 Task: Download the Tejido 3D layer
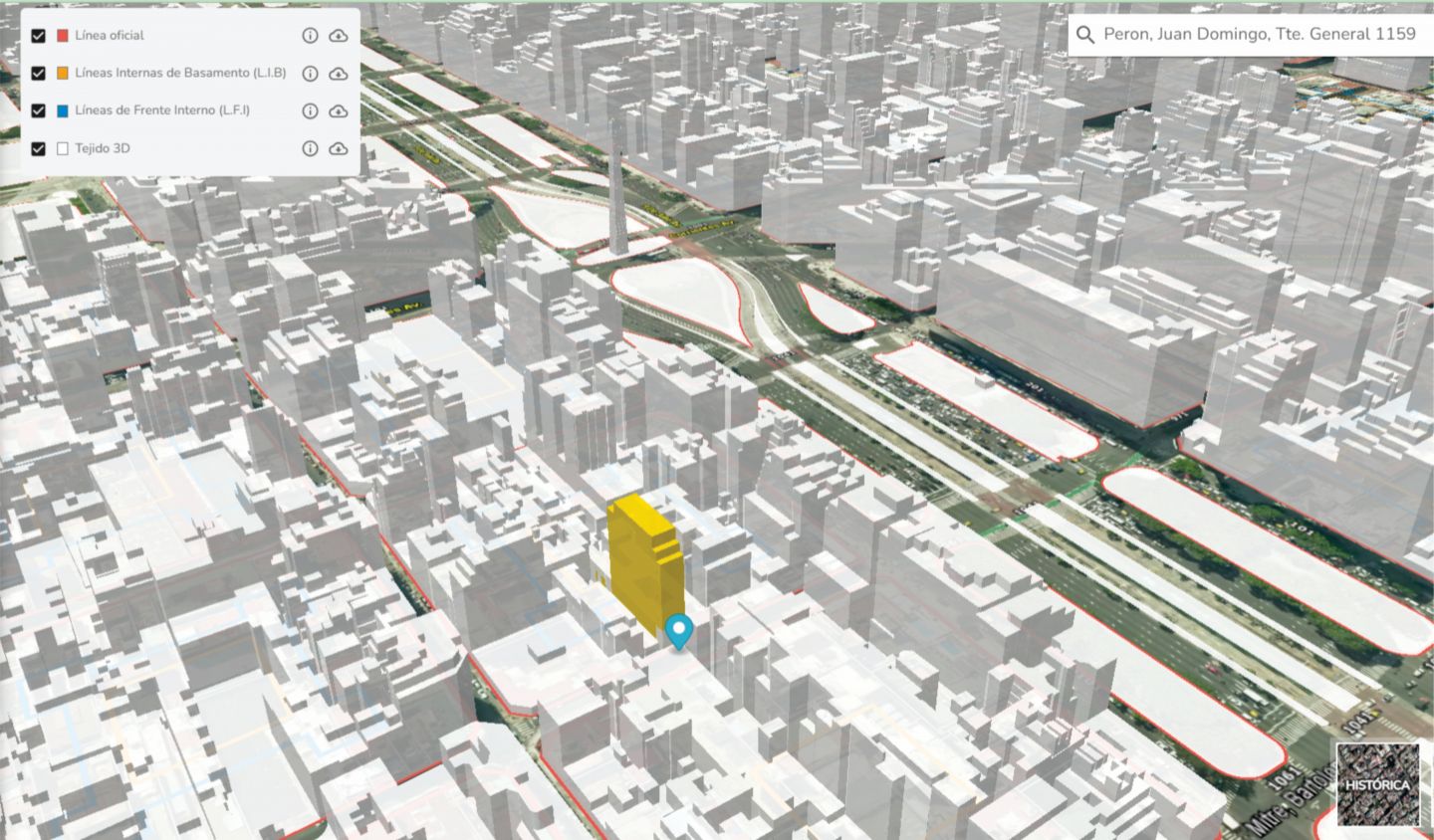tap(339, 148)
